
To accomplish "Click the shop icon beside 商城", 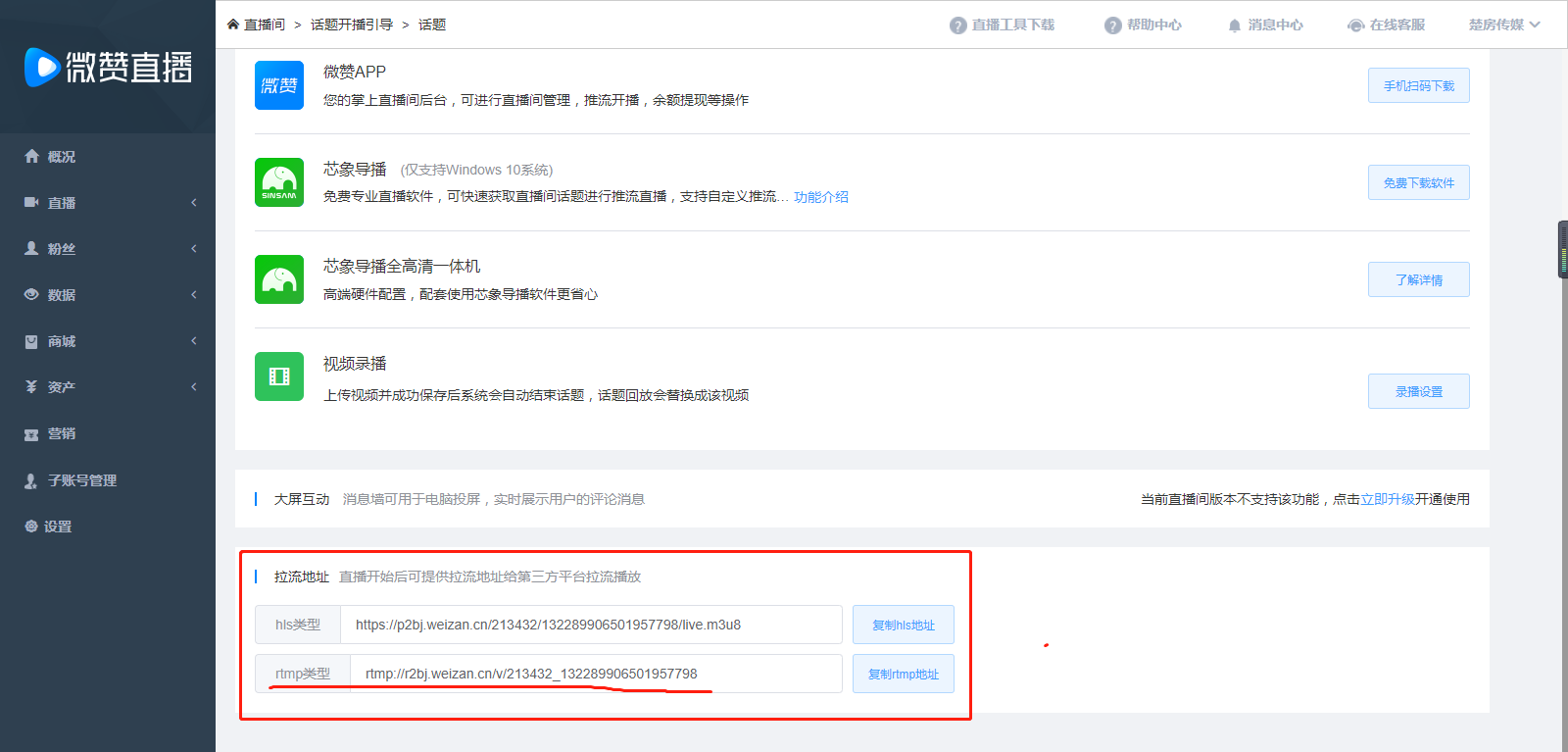I will click(31, 341).
